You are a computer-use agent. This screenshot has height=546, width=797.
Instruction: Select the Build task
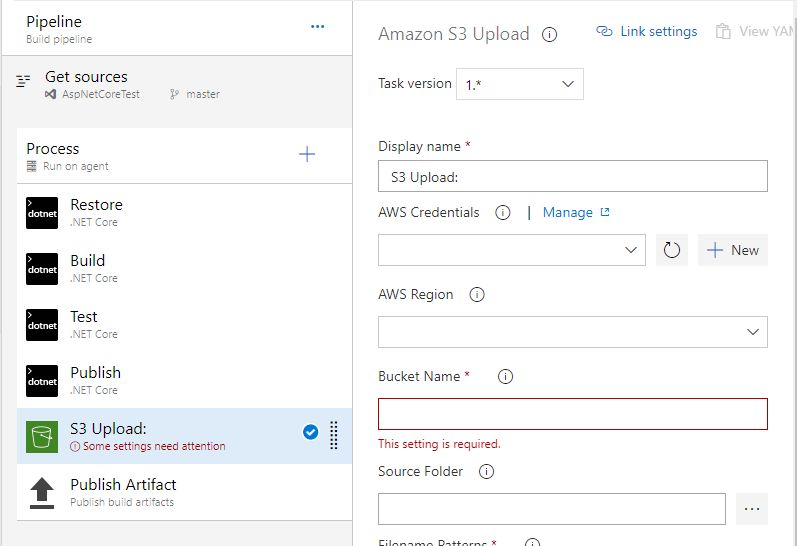185,269
